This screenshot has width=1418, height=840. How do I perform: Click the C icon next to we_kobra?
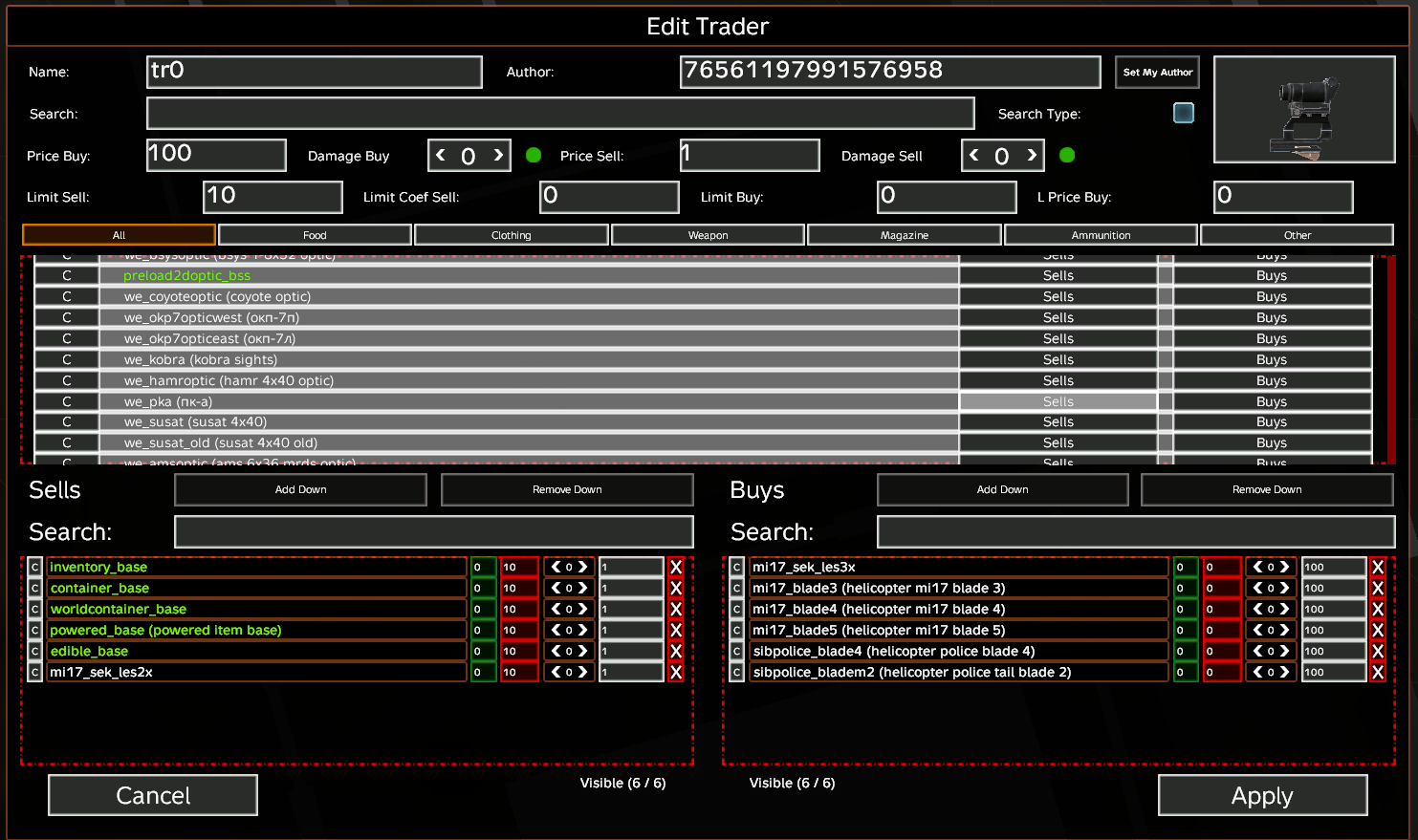tap(67, 359)
